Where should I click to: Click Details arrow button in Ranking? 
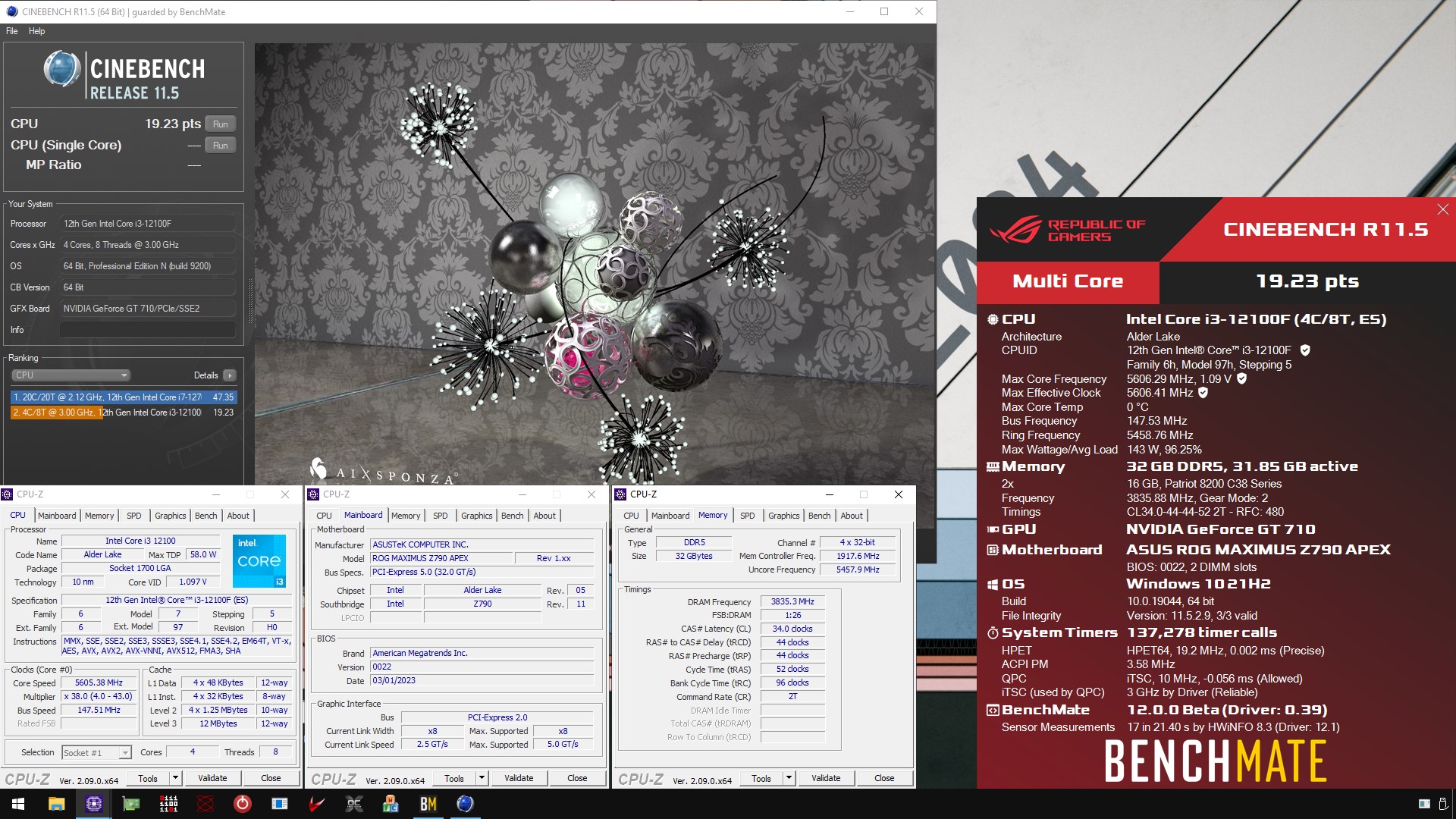pos(230,375)
